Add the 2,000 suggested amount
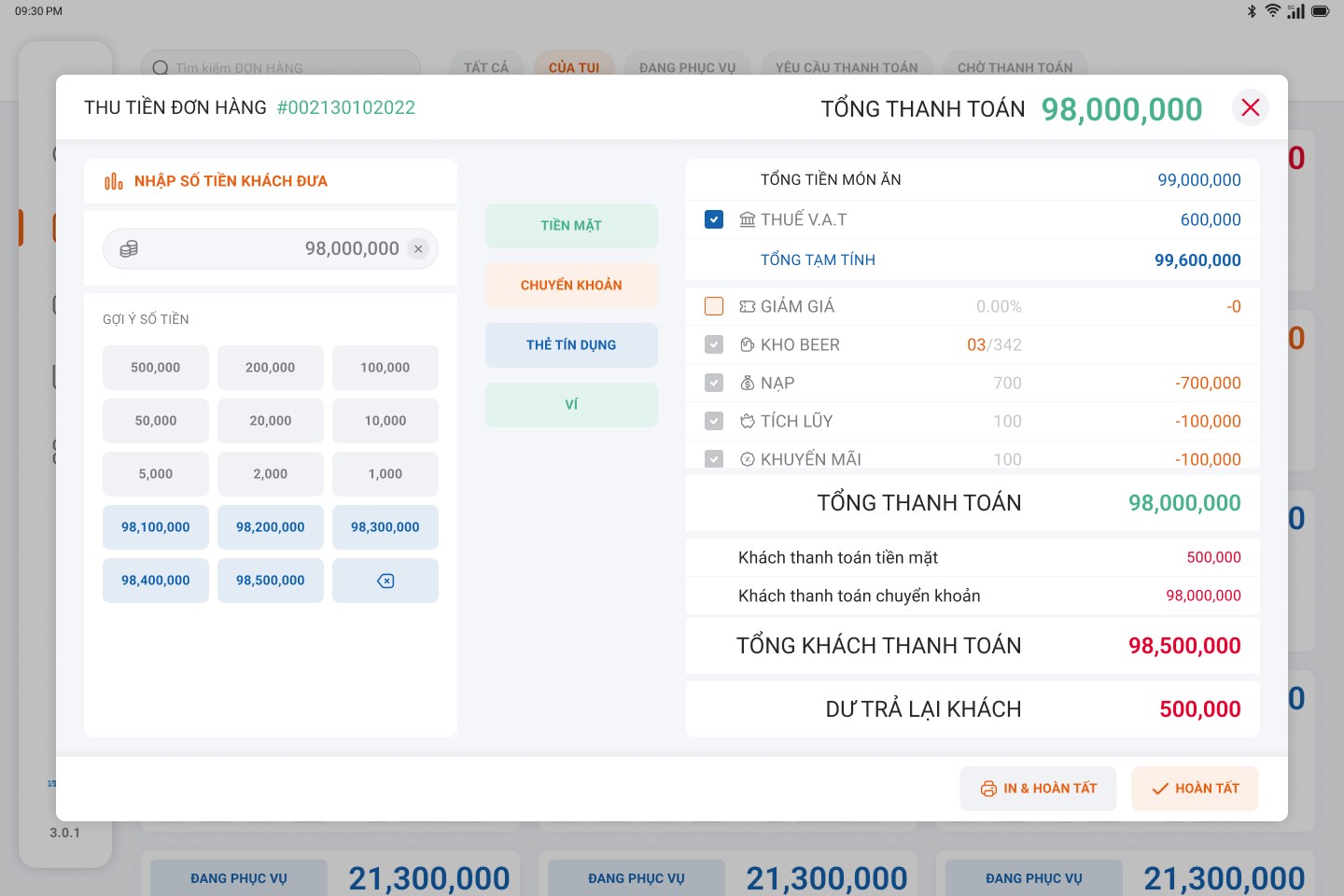 (271, 474)
